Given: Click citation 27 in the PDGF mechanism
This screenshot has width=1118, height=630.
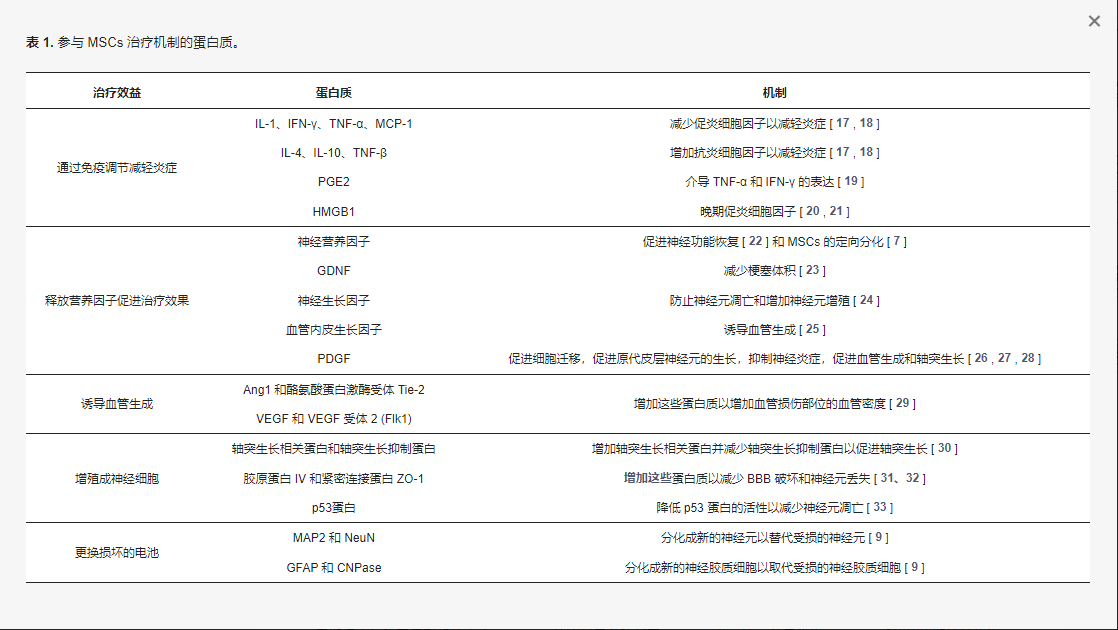Looking at the screenshot, I should [1004, 359].
